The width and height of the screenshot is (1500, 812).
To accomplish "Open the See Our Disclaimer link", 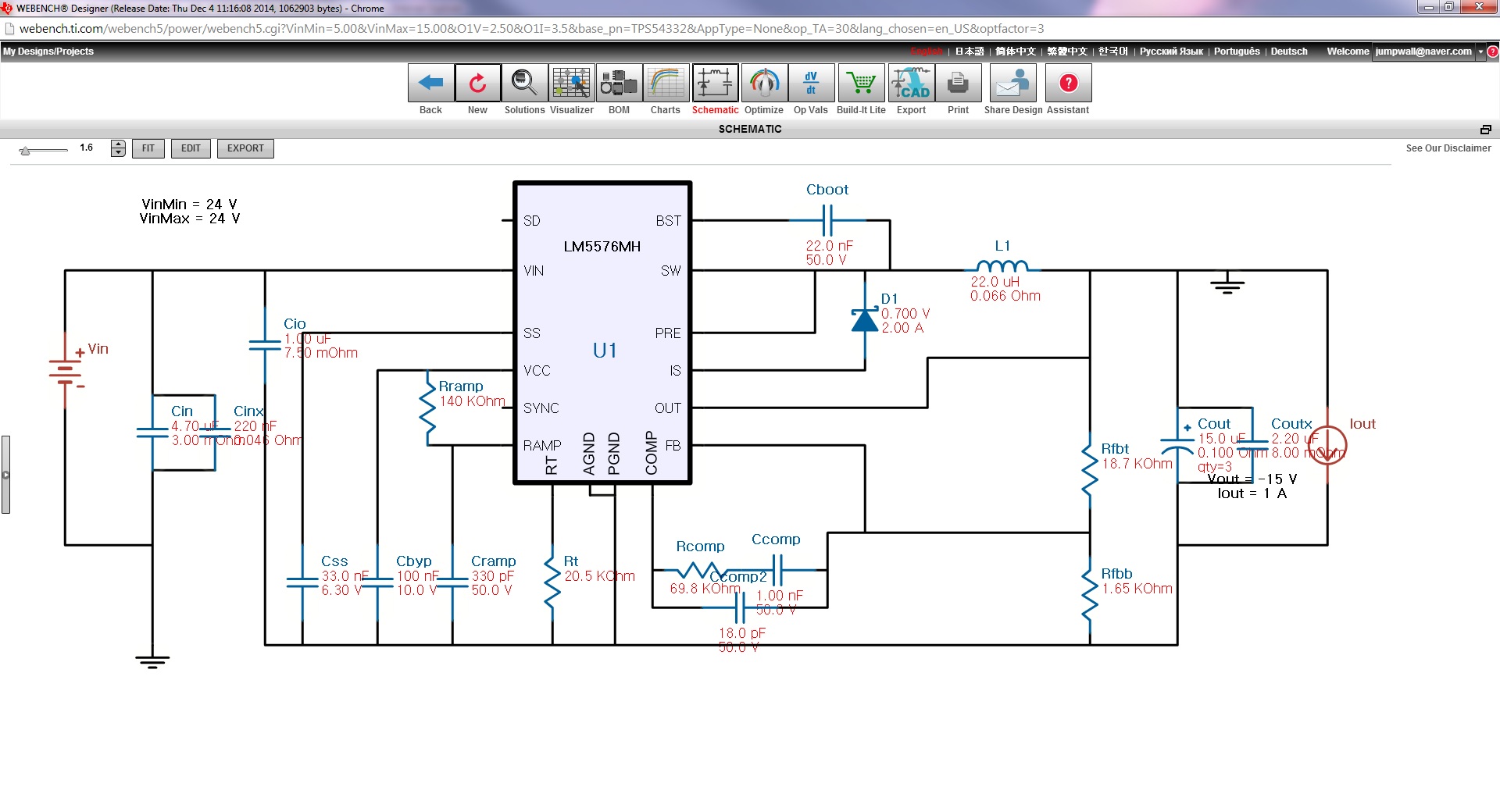I will tap(1448, 148).
